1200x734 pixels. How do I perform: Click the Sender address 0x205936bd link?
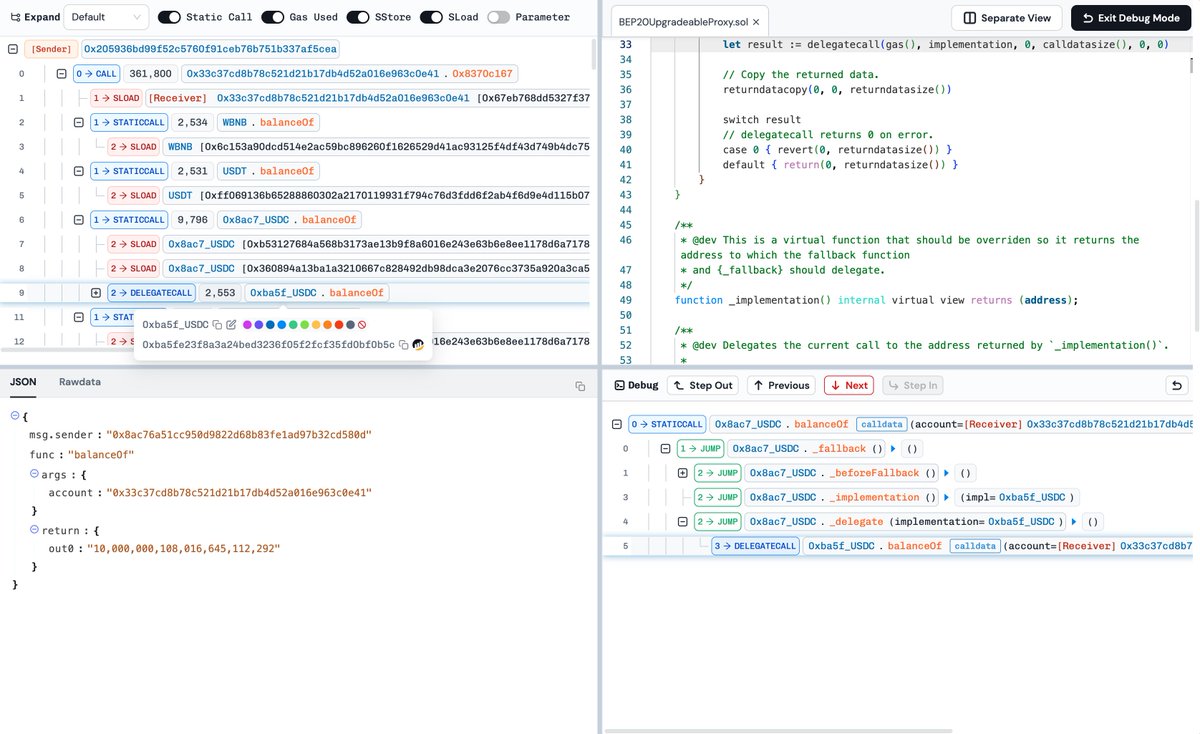click(210, 49)
